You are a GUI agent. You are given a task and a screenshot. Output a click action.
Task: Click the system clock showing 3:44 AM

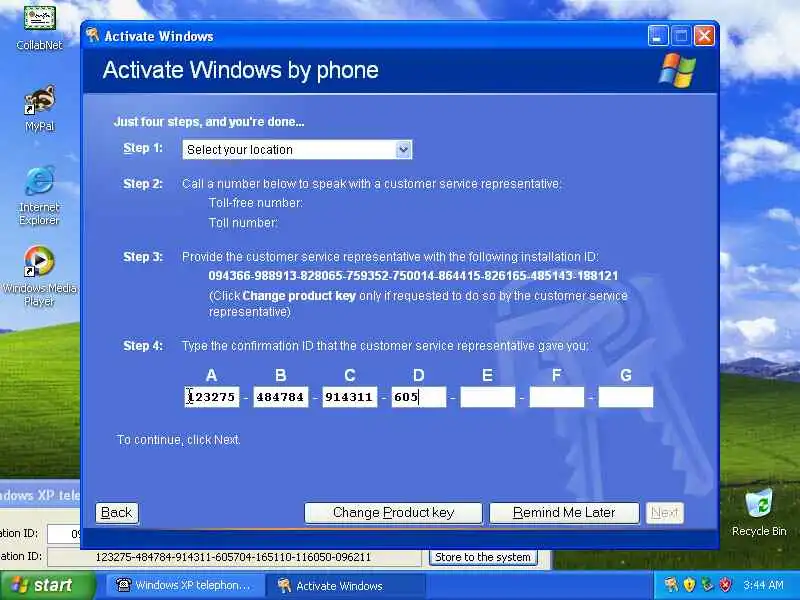(x=763, y=585)
